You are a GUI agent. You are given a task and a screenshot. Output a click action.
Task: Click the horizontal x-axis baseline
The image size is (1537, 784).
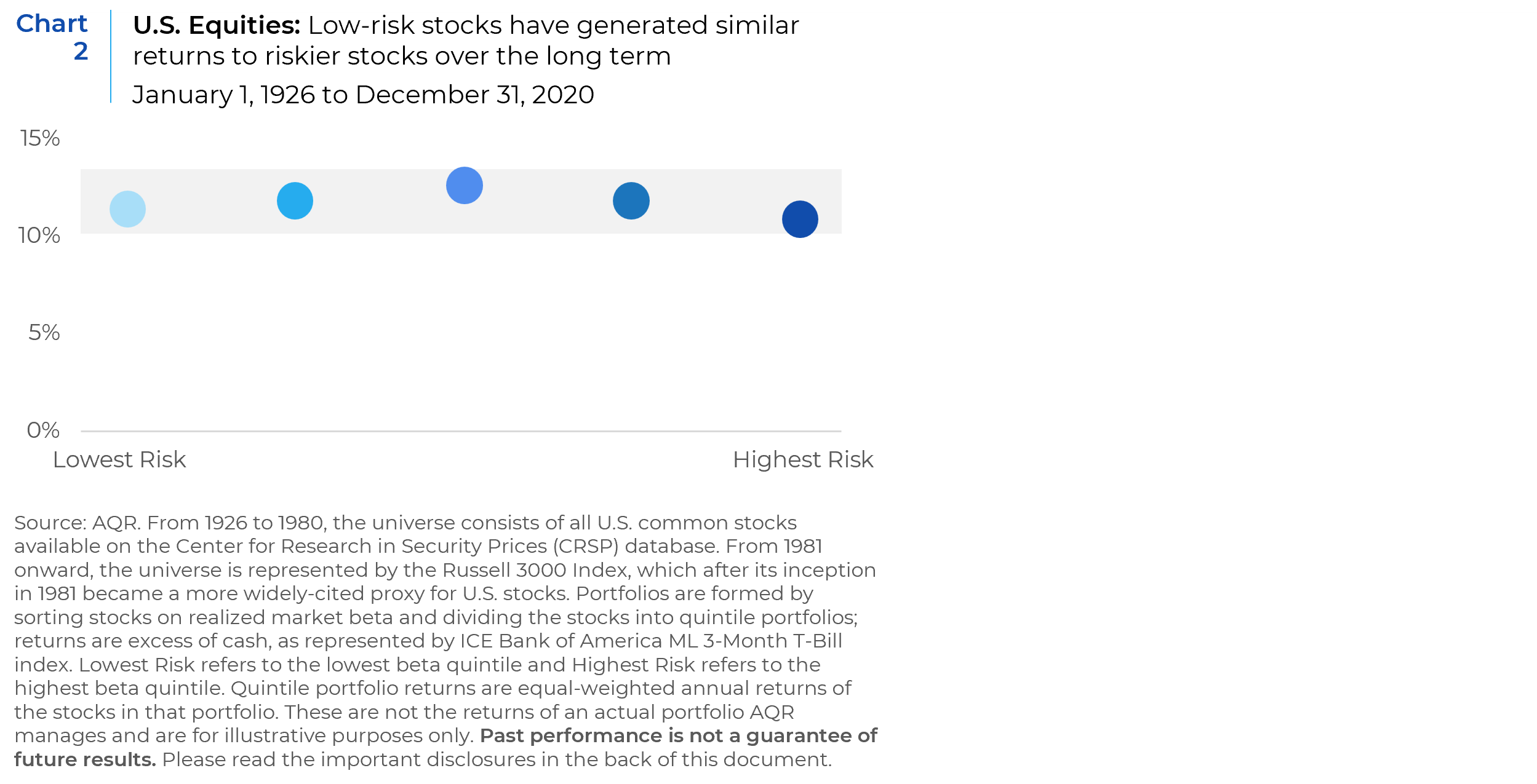point(461,431)
